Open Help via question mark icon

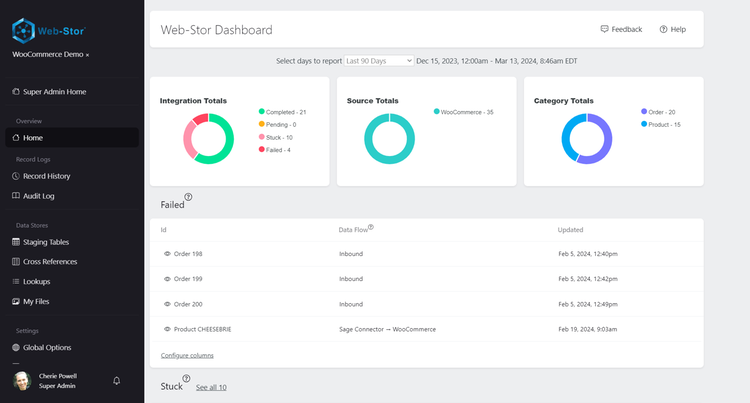(663, 29)
